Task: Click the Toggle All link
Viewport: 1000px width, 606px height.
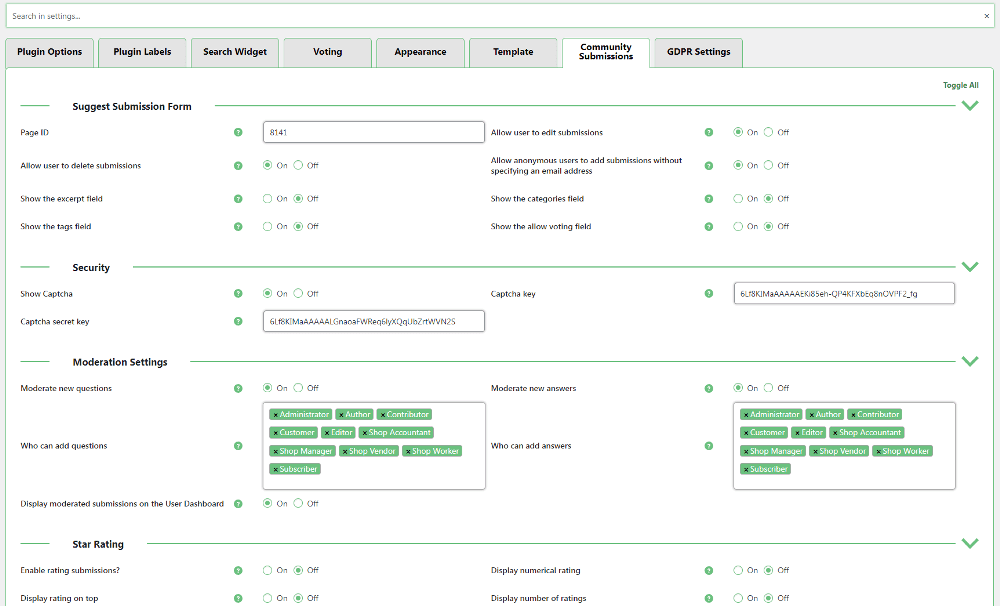Action: click(x=960, y=86)
